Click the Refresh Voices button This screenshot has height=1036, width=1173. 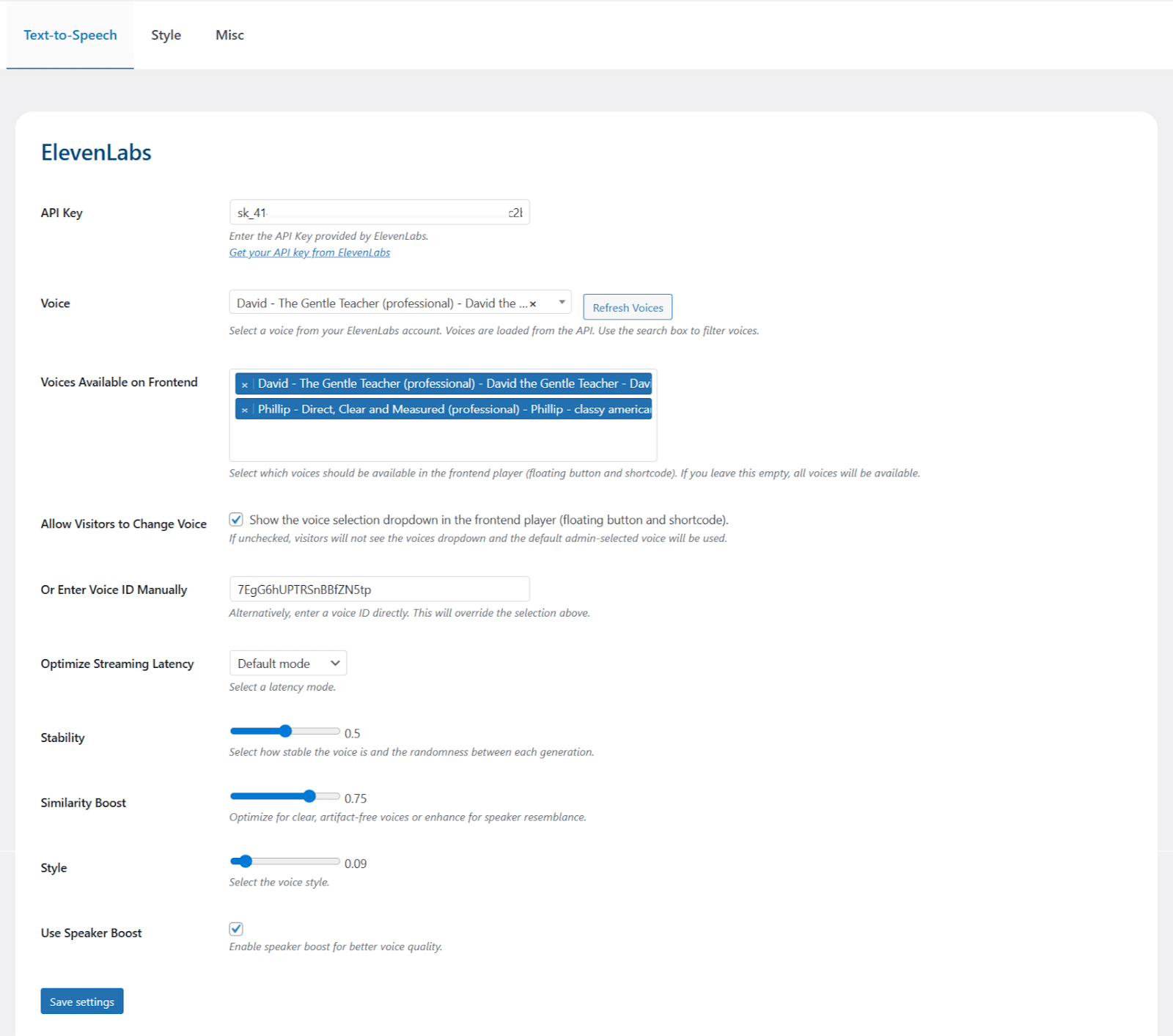[x=628, y=307]
